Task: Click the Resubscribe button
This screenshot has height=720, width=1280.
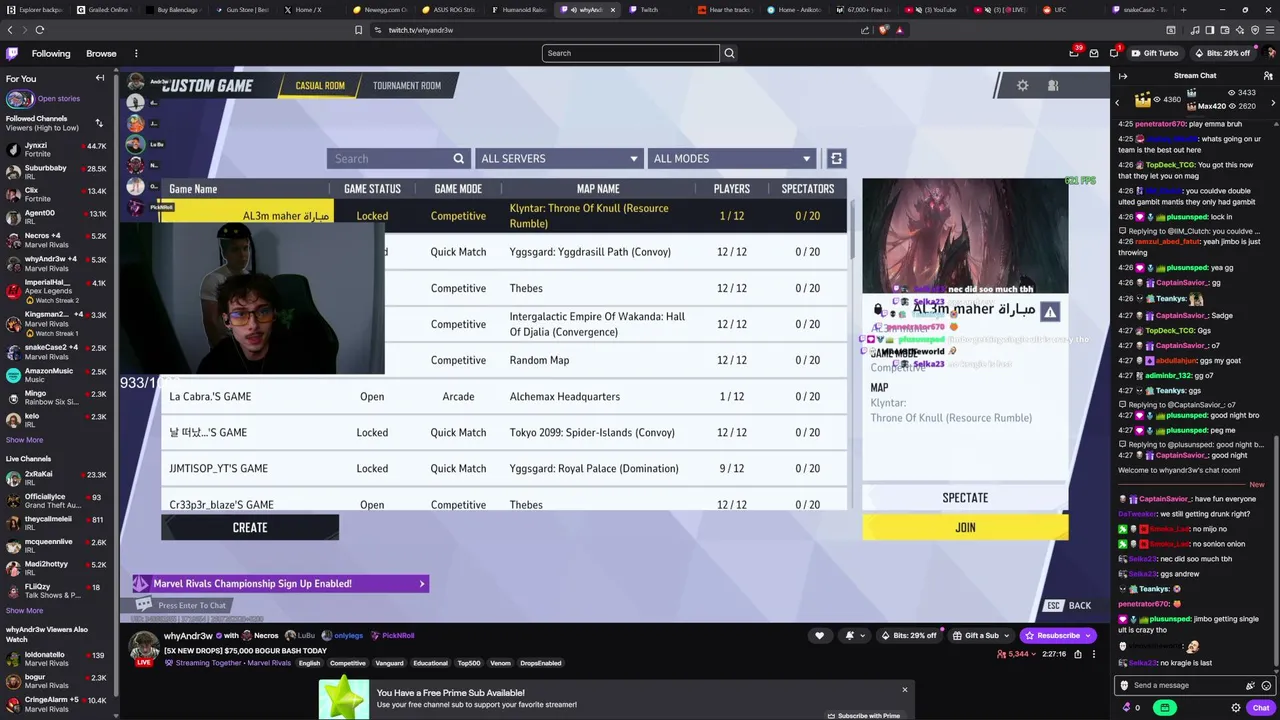Action: tap(1058, 635)
